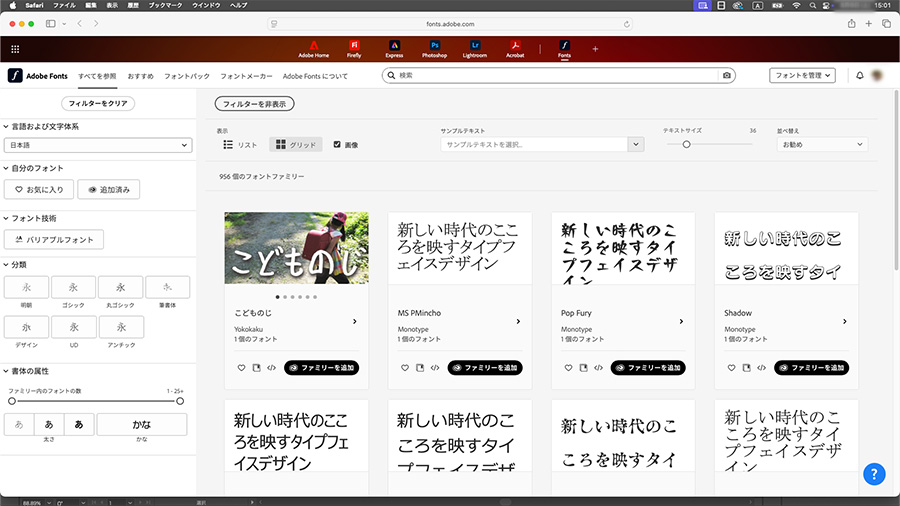Open the おすすめ tab
The width and height of the screenshot is (900, 506).
[x=141, y=76]
